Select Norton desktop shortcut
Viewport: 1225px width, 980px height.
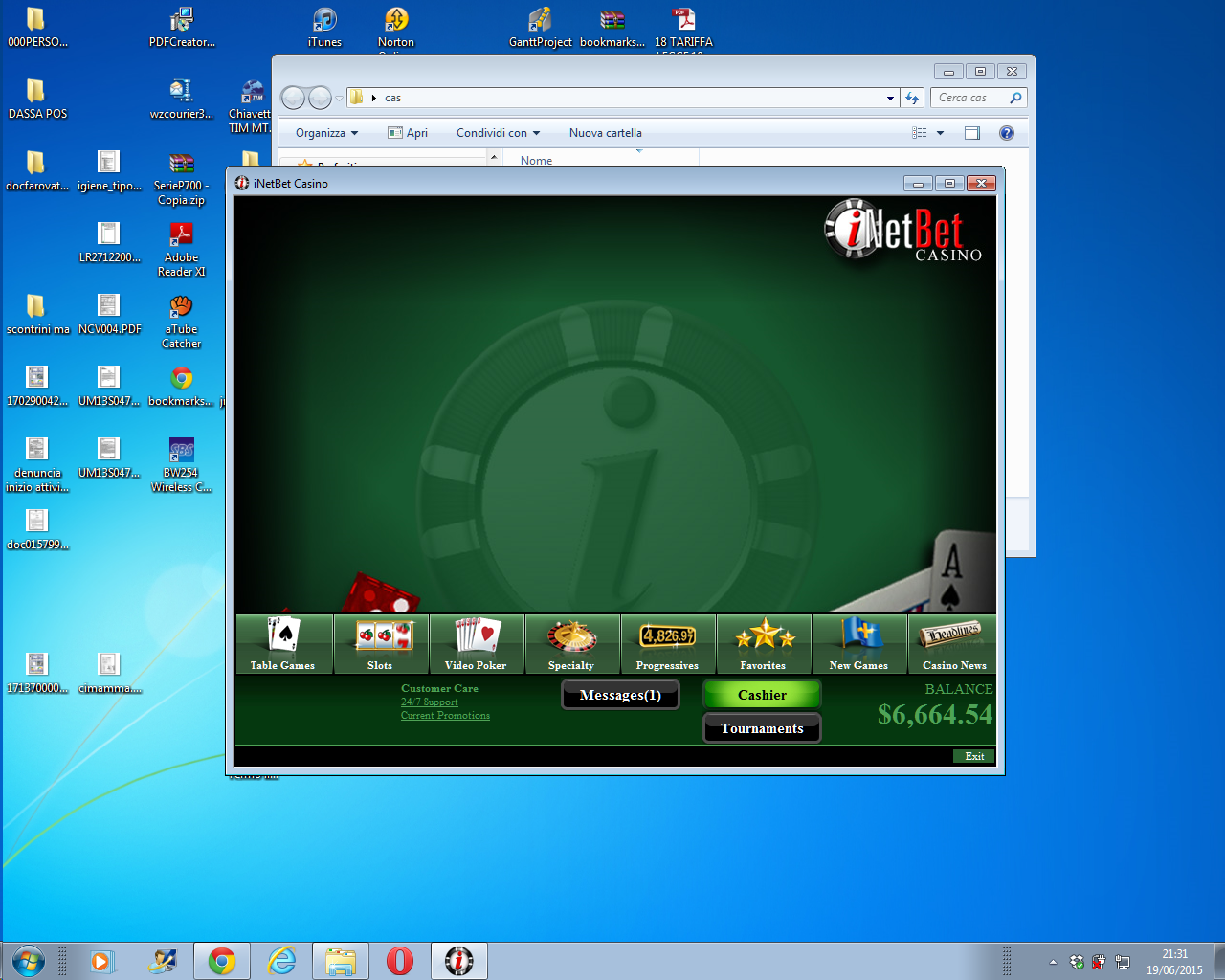point(396,27)
